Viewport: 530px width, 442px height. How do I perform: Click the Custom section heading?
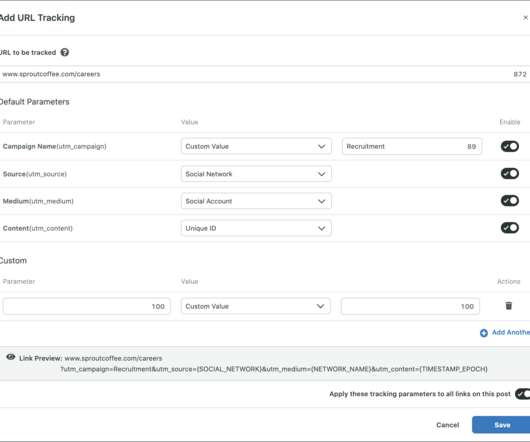point(13,261)
